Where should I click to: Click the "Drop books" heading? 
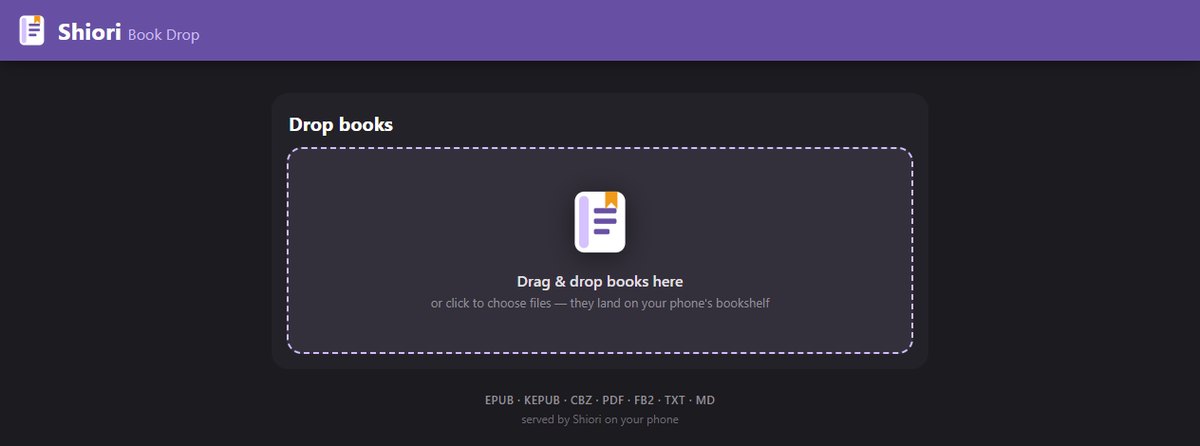341,125
